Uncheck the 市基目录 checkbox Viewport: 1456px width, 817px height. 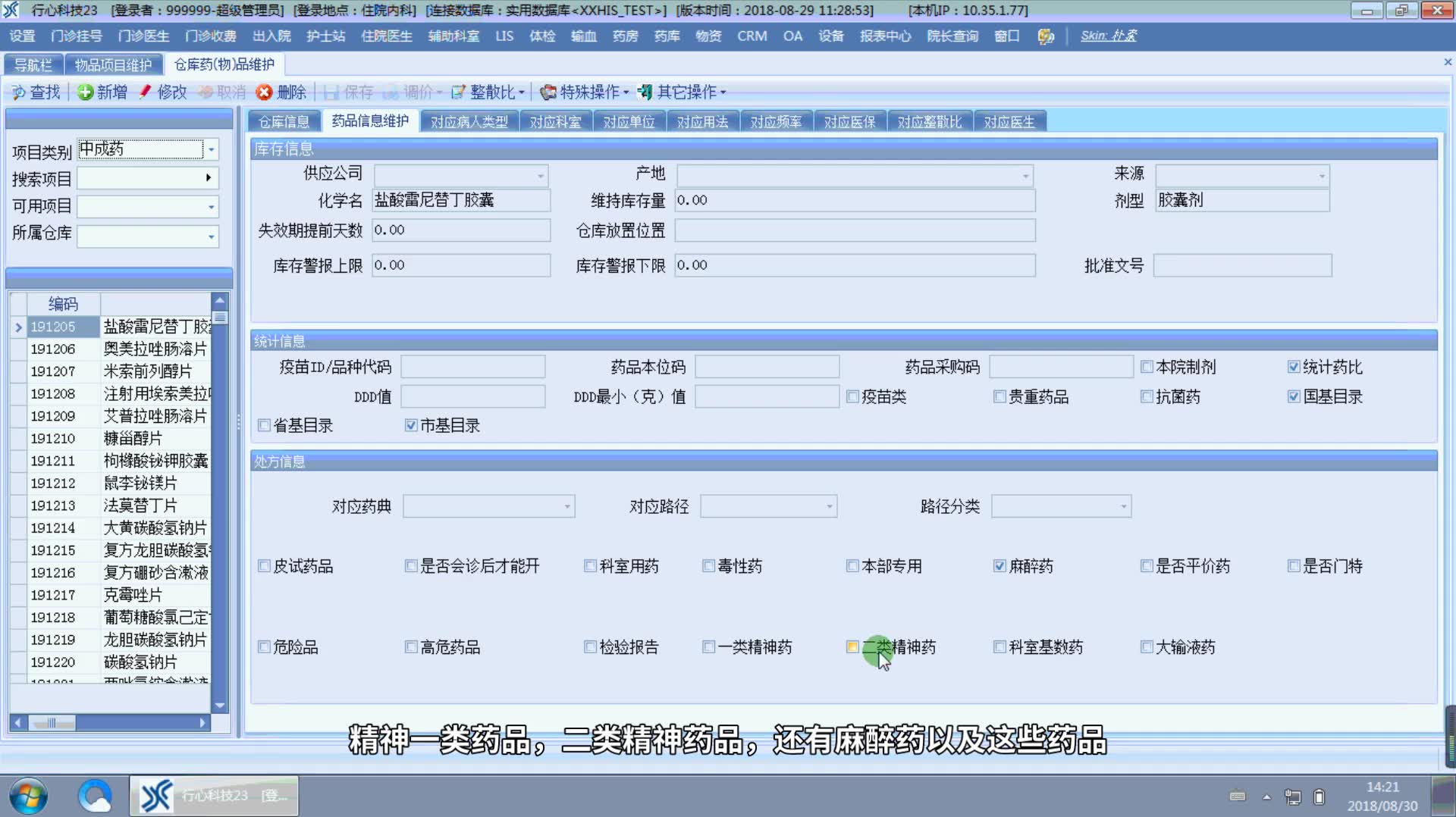point(411,425)
